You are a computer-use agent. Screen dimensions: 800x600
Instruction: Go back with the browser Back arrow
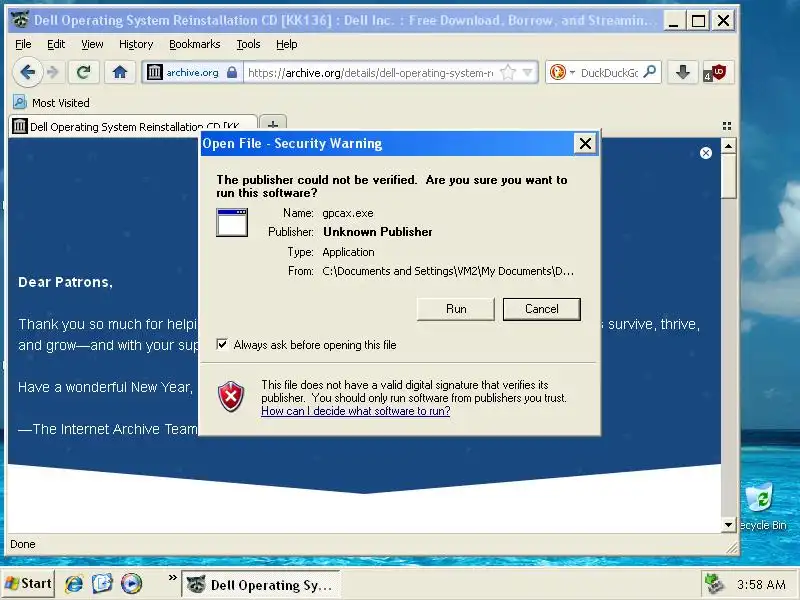click(x=28, y=72)
